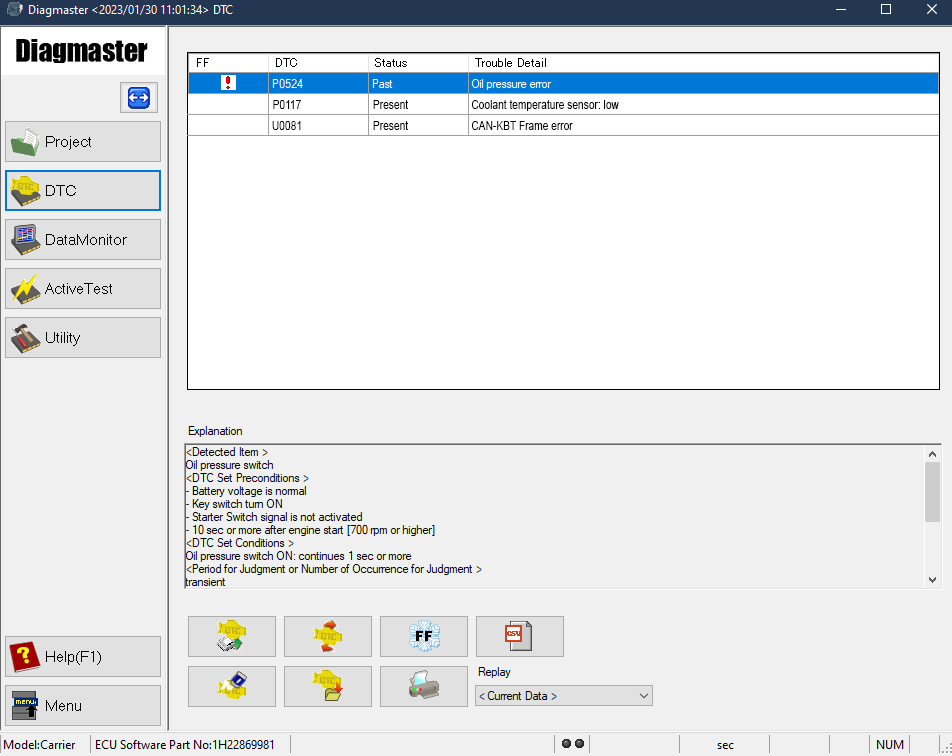Click the refresh DTC arrows icon
This screenshot has width=952, height=756.
point(328,636)
